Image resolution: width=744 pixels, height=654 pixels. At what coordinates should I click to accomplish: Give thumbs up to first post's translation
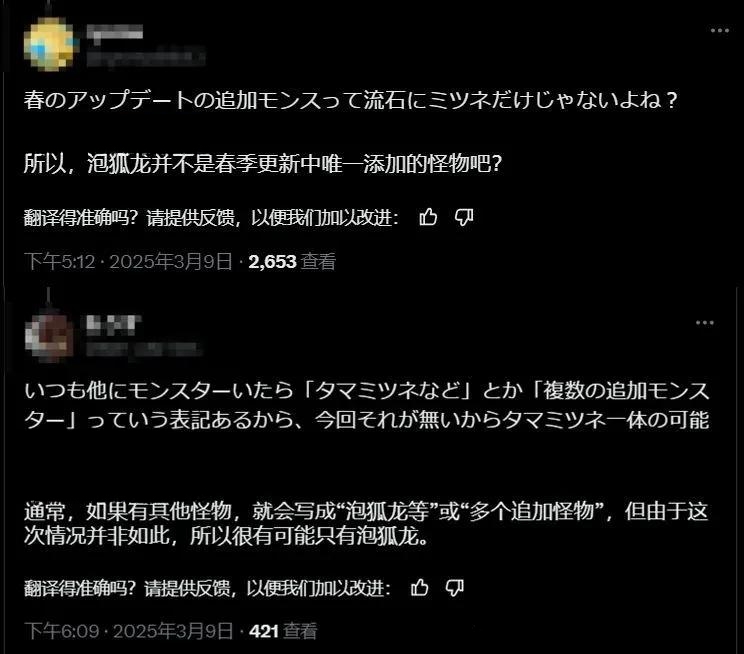pos(428,217)
